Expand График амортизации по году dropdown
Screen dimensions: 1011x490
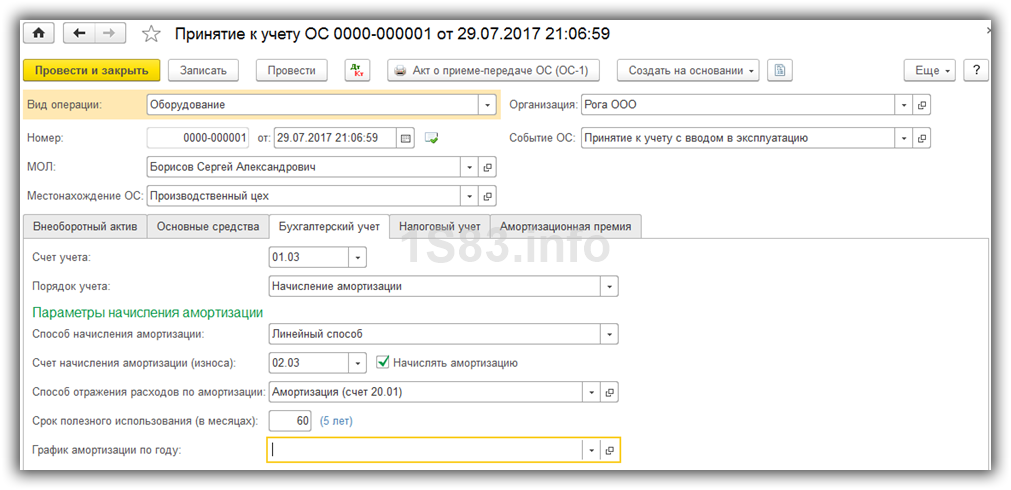tap(592, 451)
